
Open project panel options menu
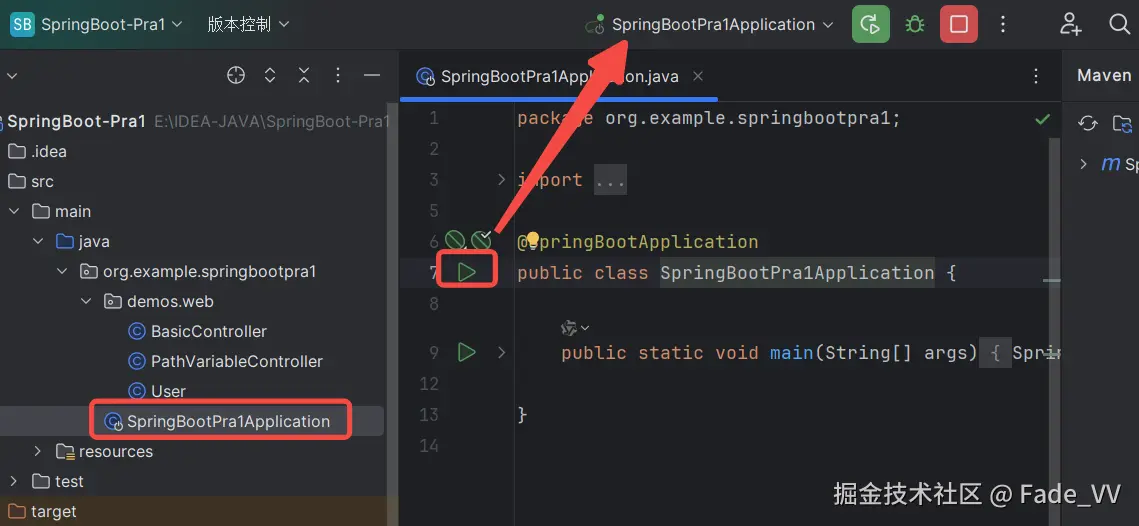(338, 75)
